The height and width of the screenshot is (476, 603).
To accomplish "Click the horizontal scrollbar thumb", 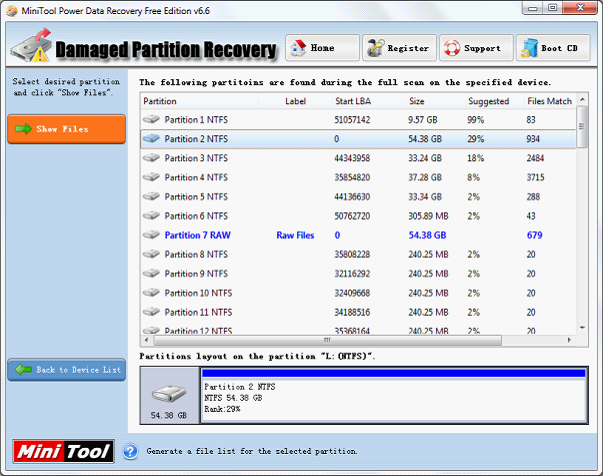I will (327, 340).
